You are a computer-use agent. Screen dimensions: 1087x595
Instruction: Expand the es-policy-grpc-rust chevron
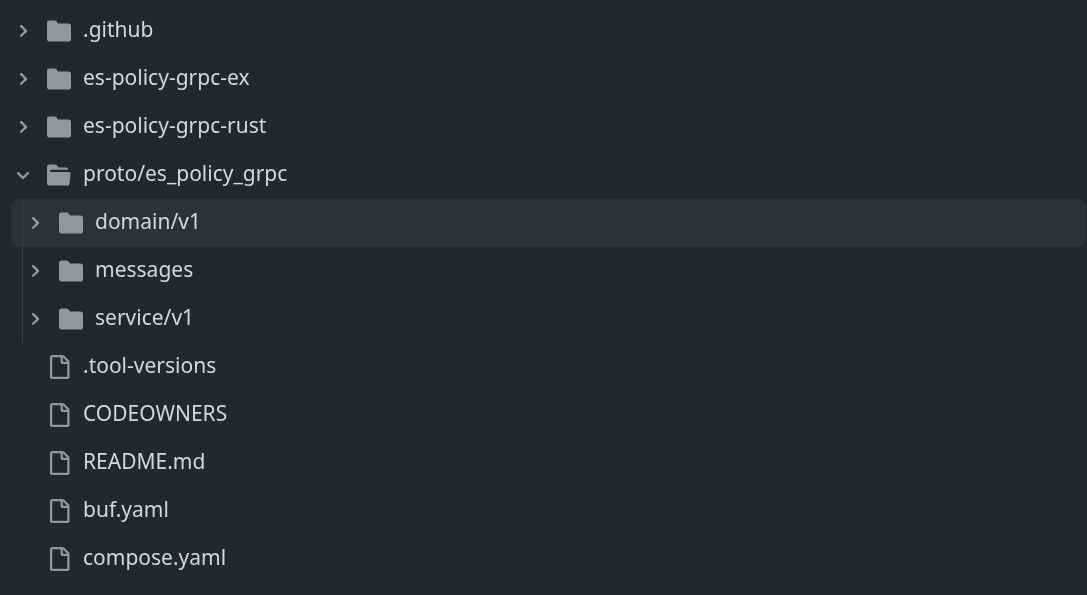[23, 126]
